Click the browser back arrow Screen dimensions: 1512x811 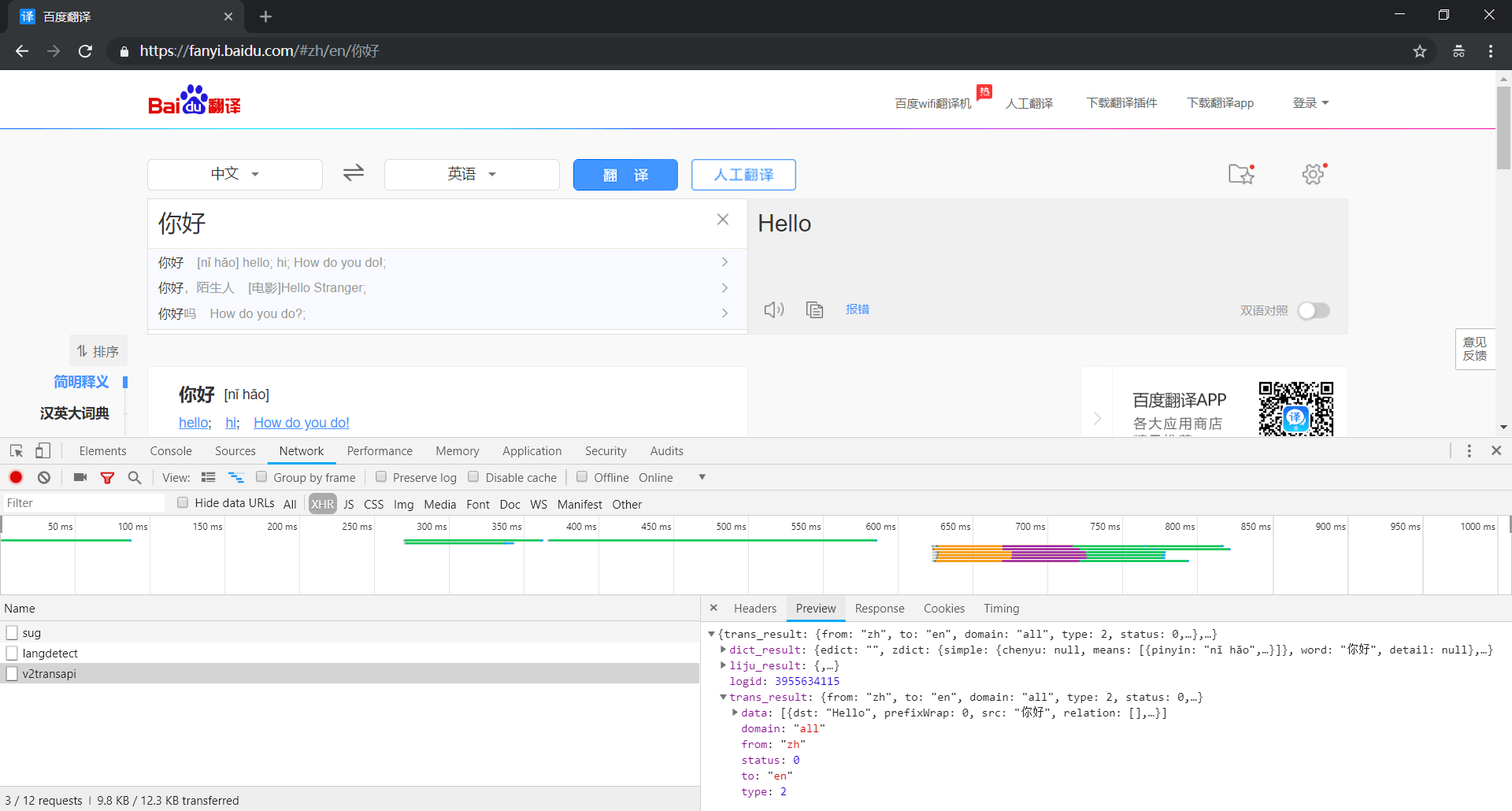coord(22,51)
